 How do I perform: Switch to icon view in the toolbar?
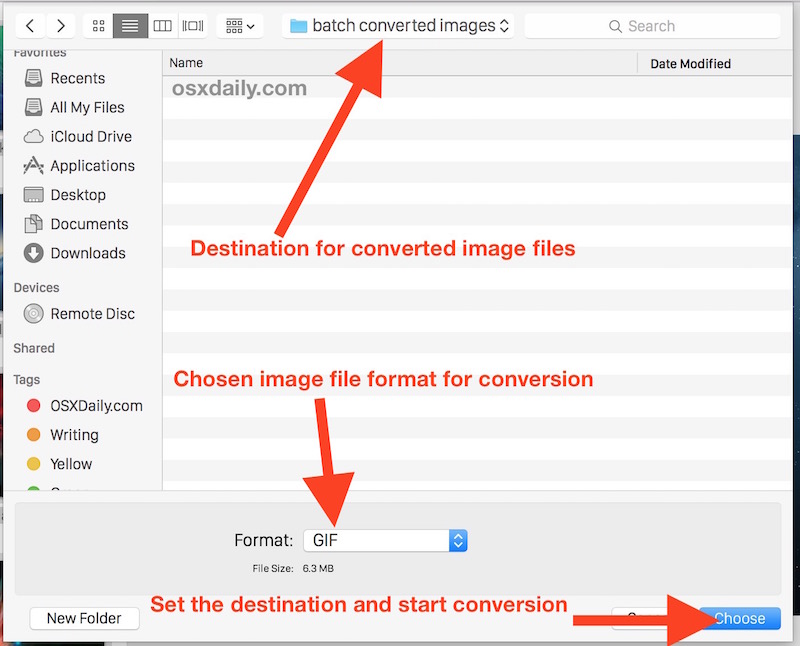98,25
